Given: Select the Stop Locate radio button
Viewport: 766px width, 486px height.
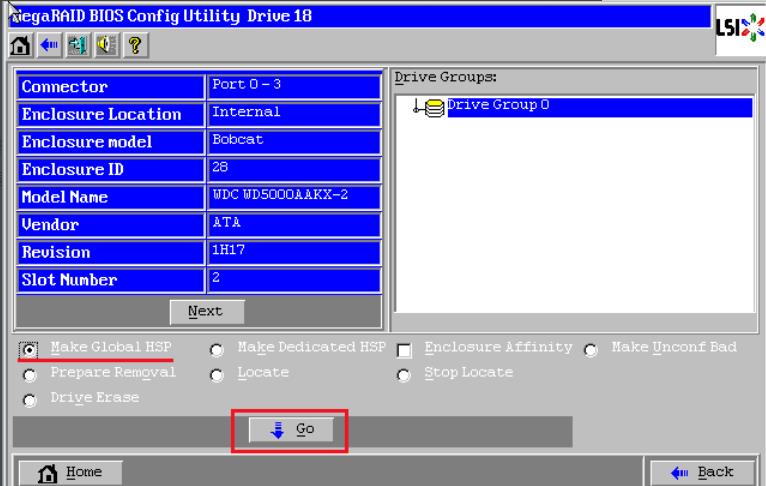Looking at the screenshot, I should (404, 376).
